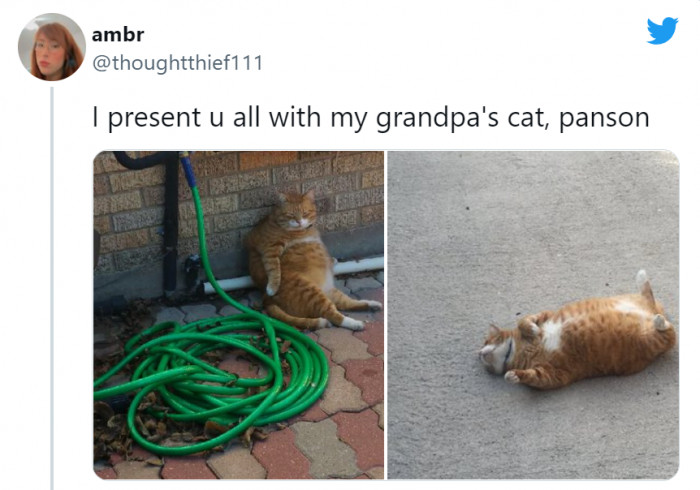Screen dimensions: 700x490
Task: Open the right photo of cat on pavement
Action: pos(533,315)
